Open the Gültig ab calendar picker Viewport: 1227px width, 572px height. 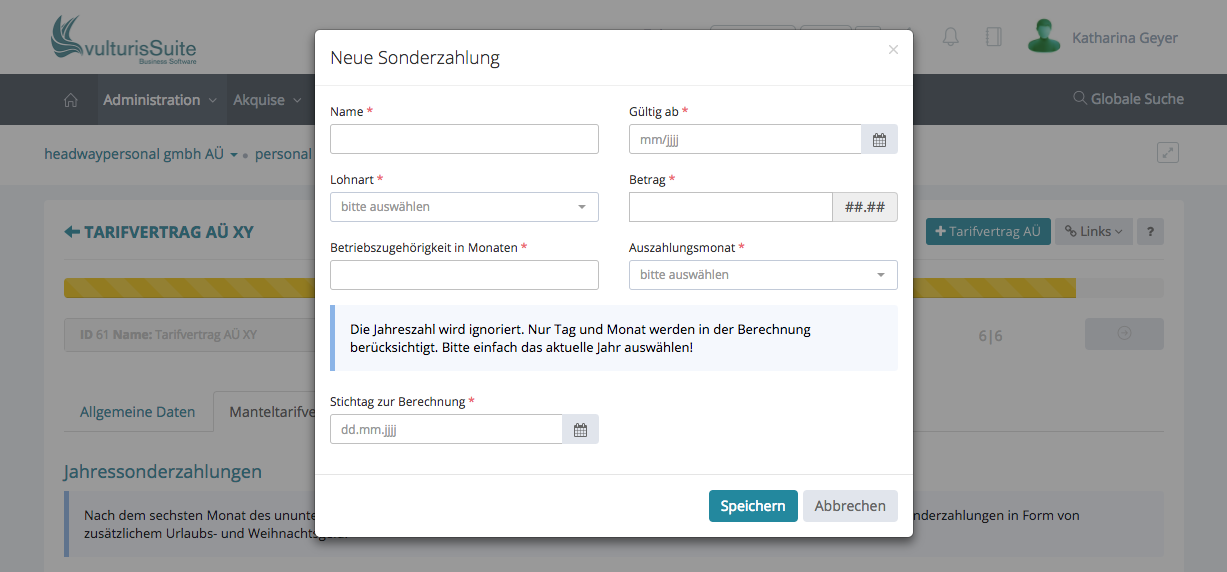pyautogui.click(x=879, y=140)
